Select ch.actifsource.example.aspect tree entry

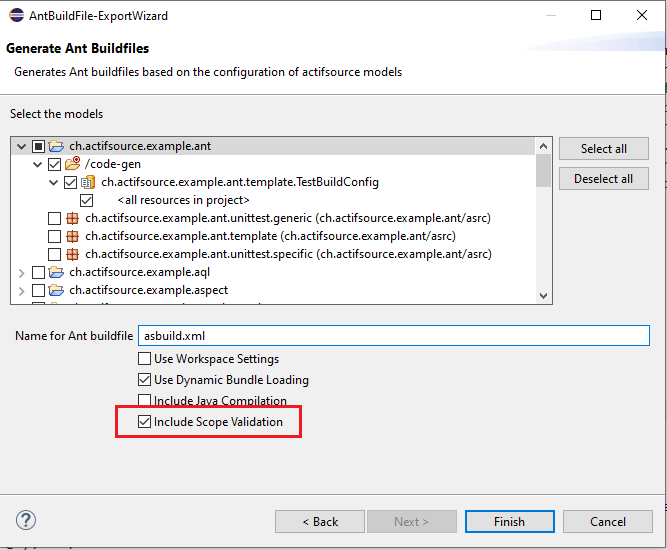(x=148, y=290)
